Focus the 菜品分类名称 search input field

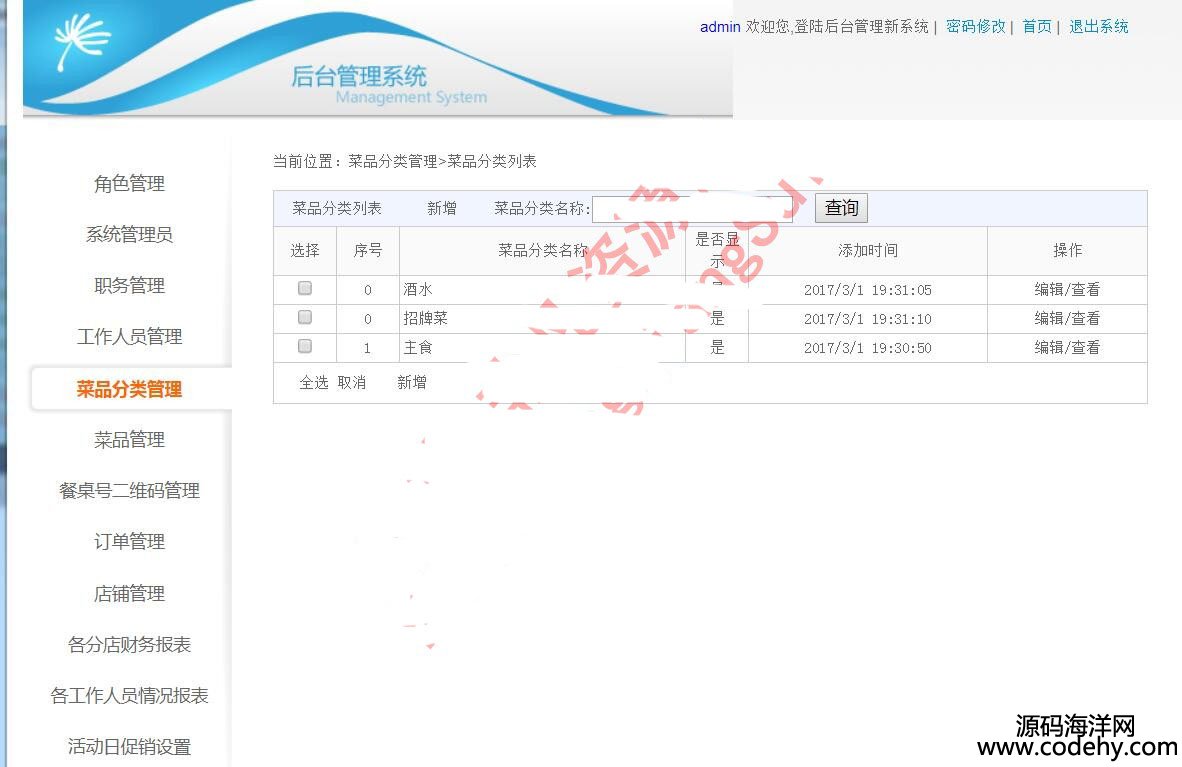(691, 209)
